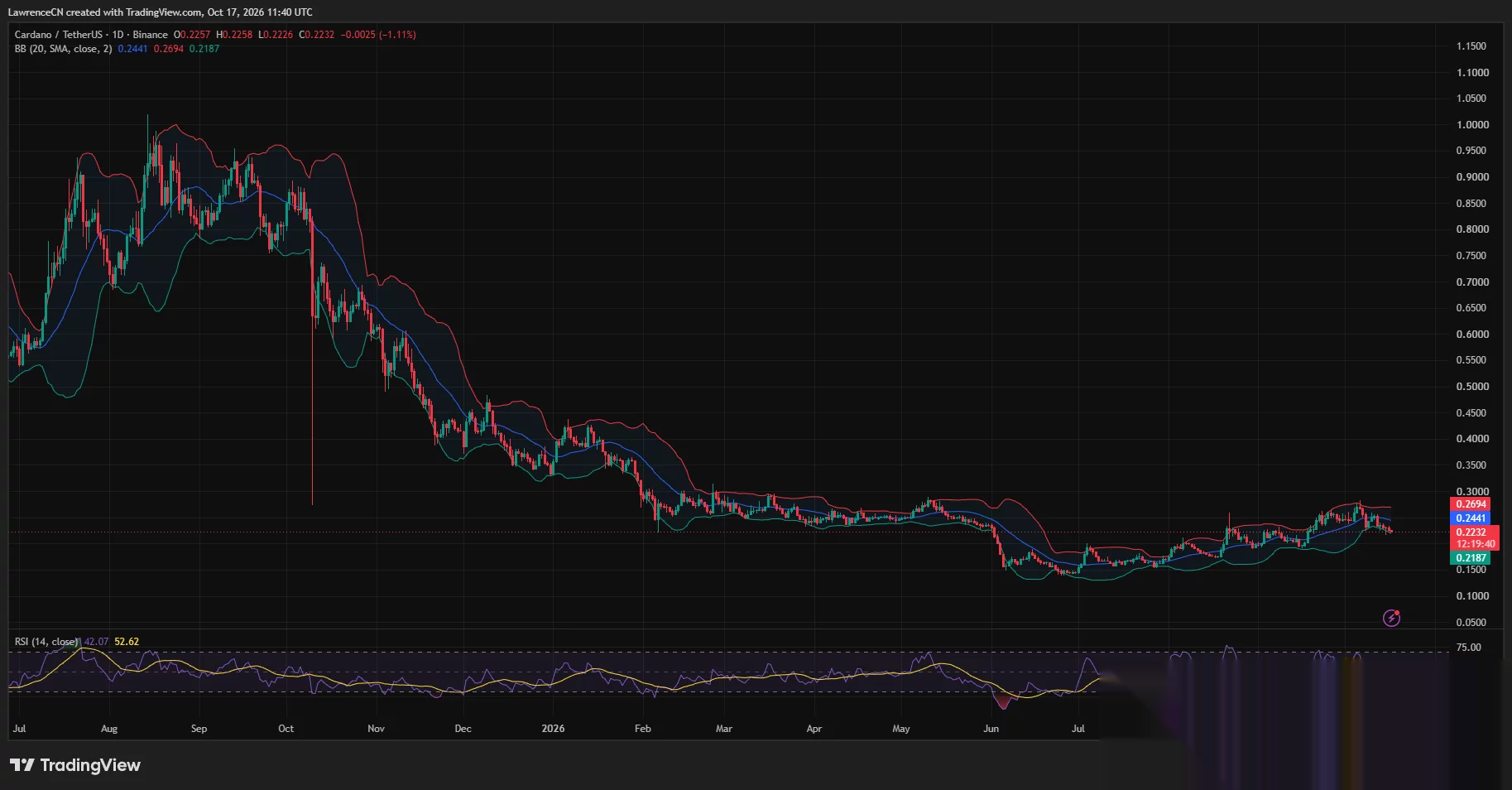Viewport: 1512px width, 790px height.
Task: Click the 0.1000 price scale label
Action: [x=1472, y=596]
